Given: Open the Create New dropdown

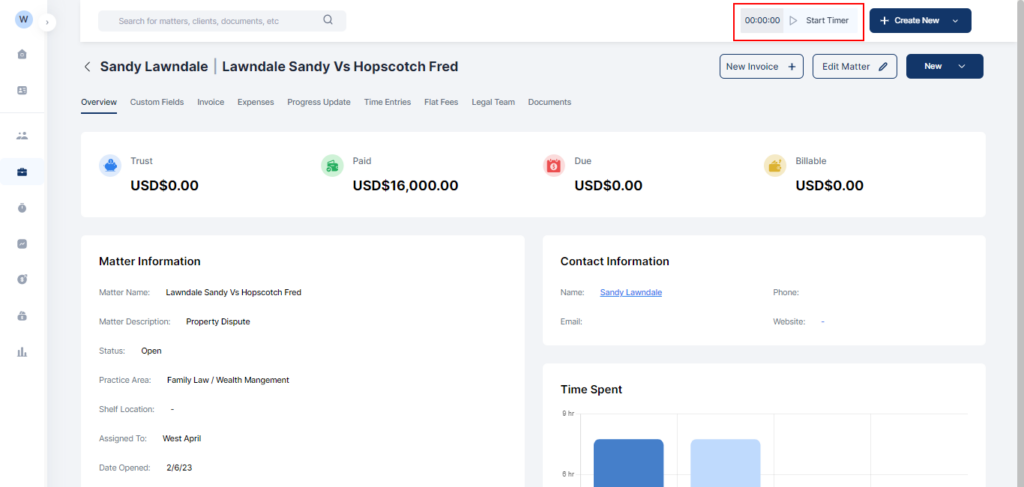Looking at the screenshot, I should 954,20.
